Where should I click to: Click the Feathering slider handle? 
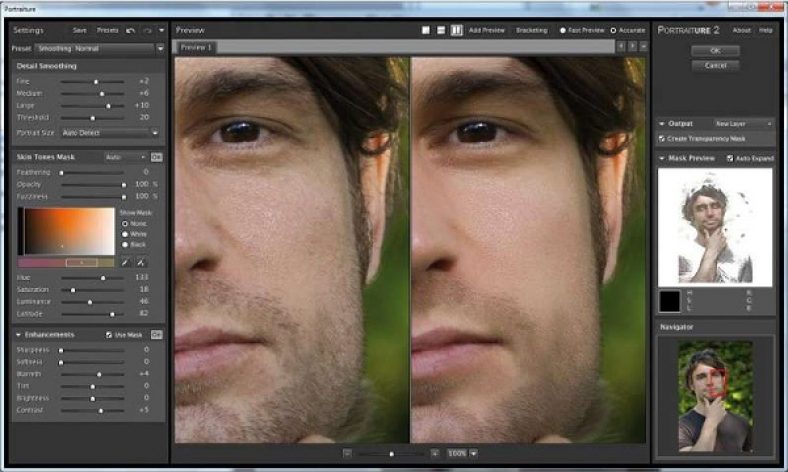click(61, 173)
